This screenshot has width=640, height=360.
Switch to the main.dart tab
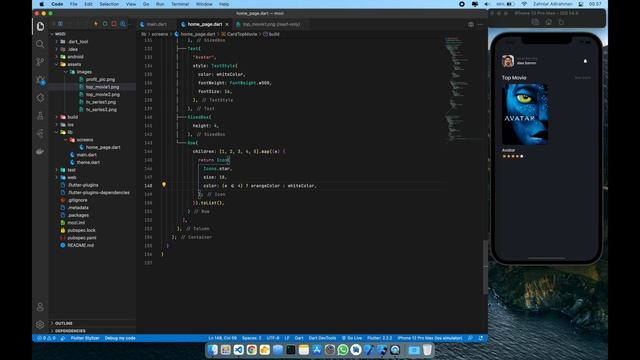(x=157, y=24)
